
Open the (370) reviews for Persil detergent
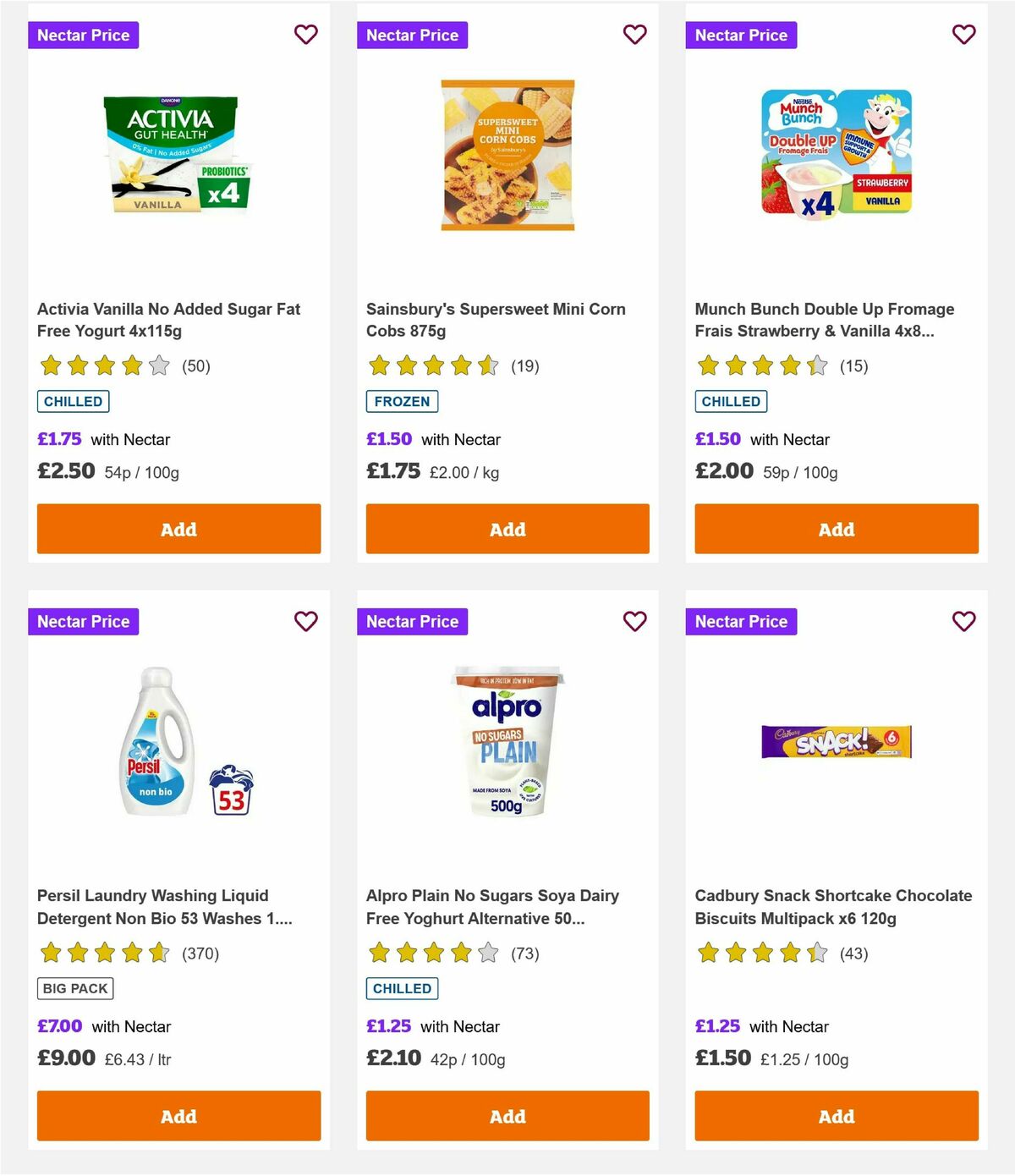[x=200, y=953]
